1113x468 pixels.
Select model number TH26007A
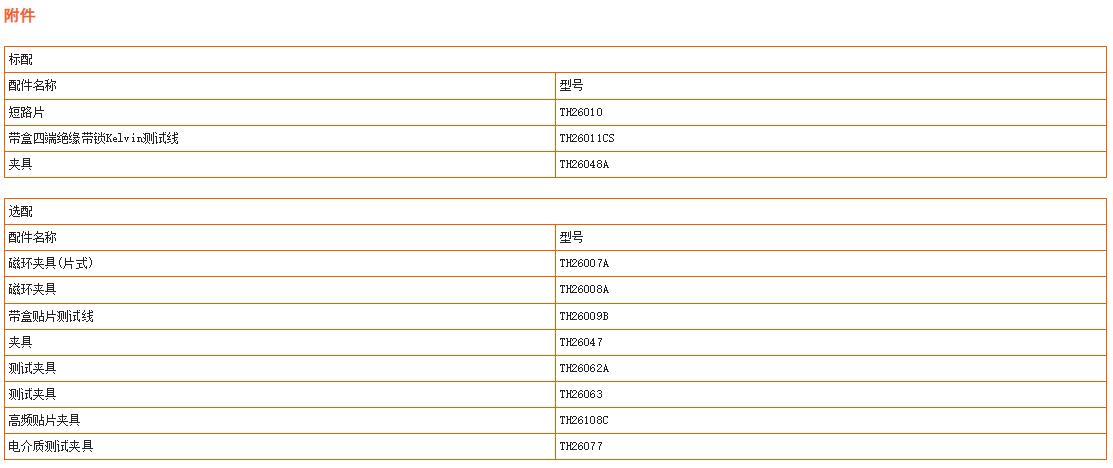click(x=584, y=263)
